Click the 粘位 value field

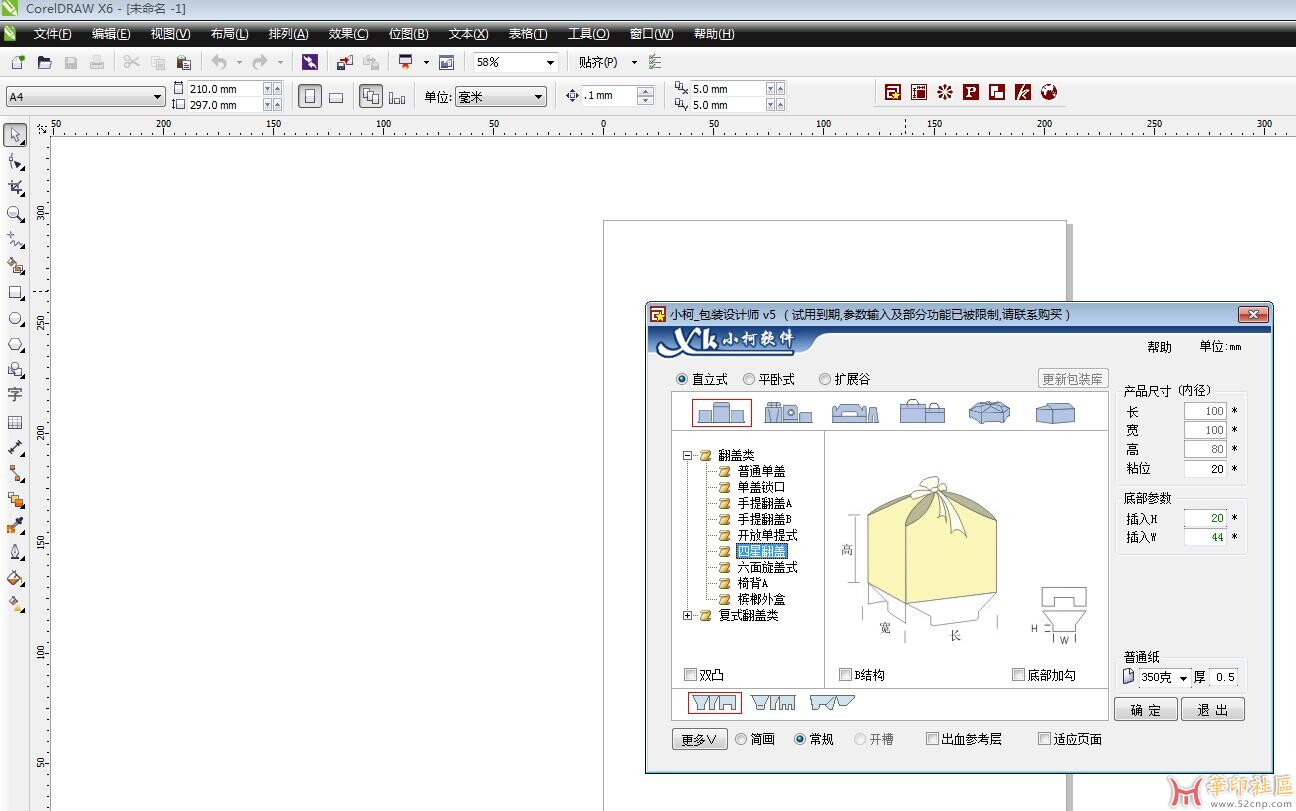click(x=1205, y=469)
